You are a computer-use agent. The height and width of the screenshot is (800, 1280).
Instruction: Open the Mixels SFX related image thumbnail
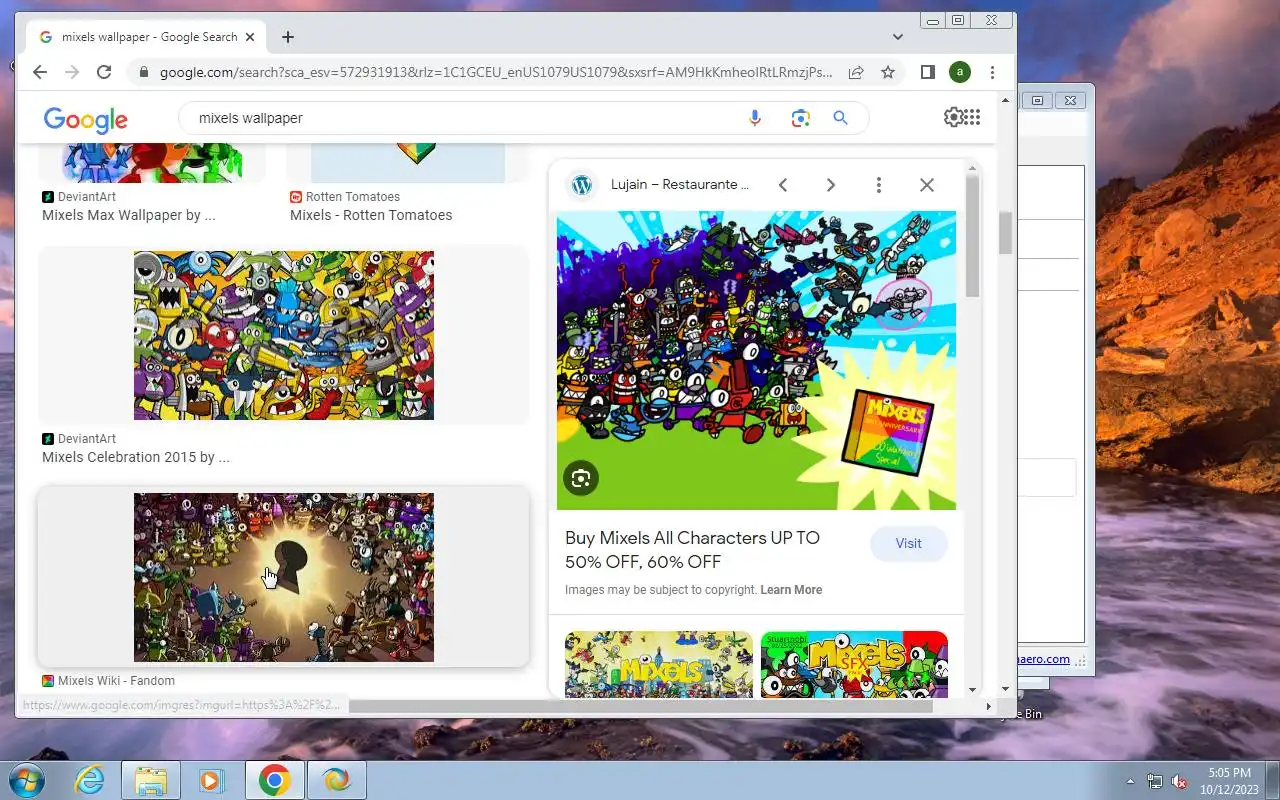(854, 663)
